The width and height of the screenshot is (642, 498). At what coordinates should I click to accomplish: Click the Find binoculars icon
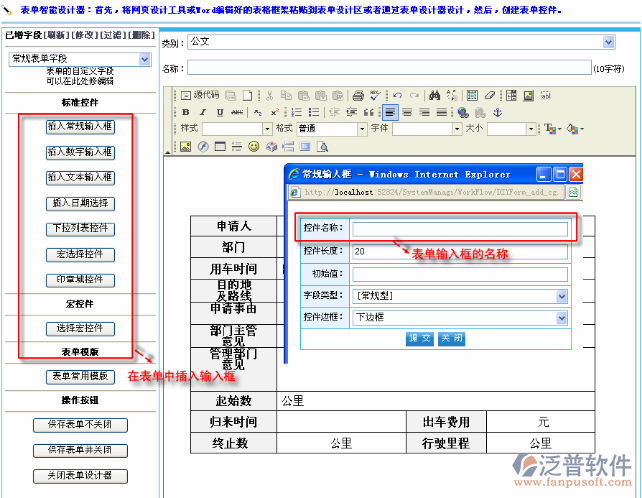pos(435,95)
